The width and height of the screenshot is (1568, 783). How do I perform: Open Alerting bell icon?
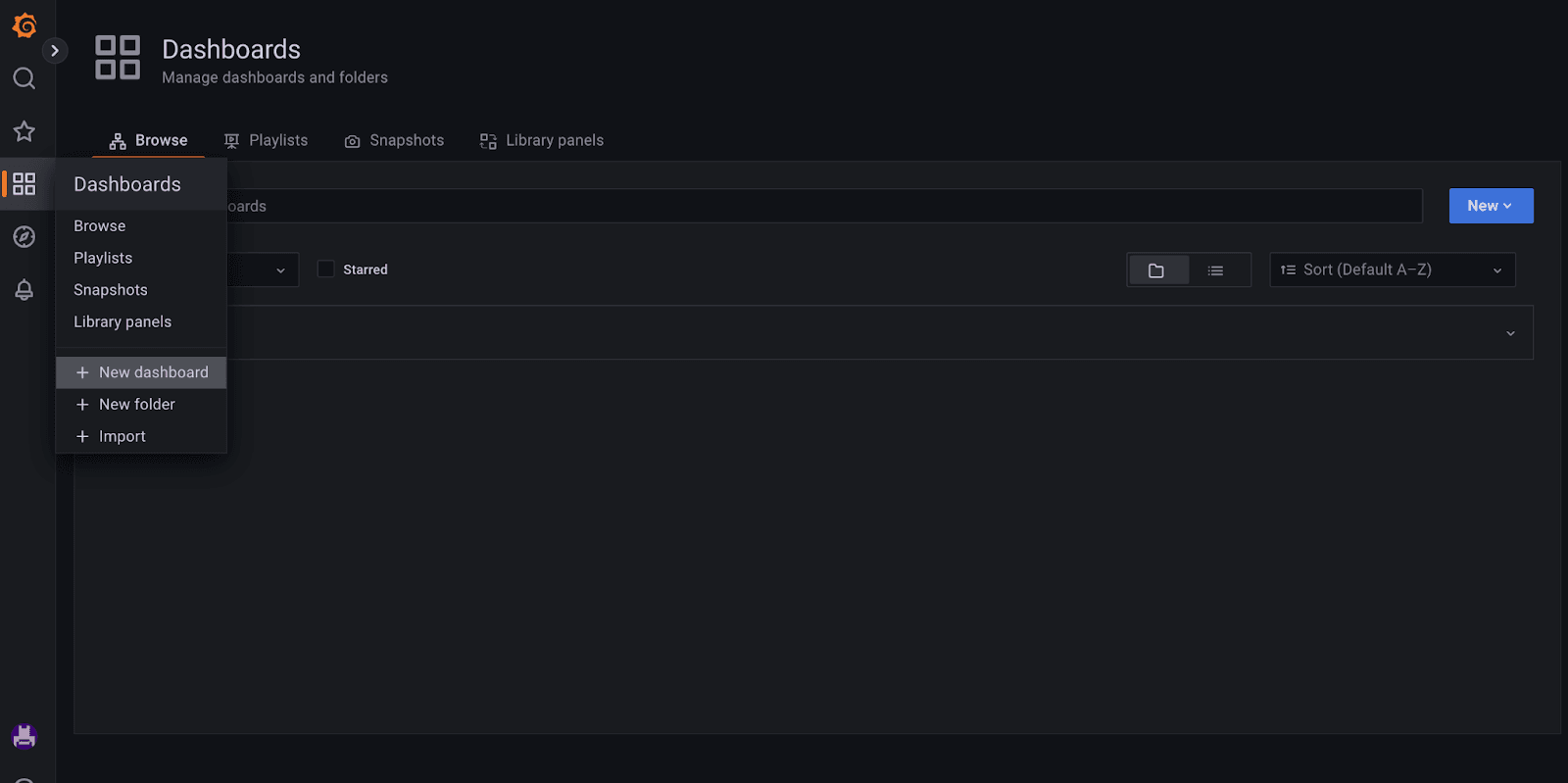tap(24, 290)
